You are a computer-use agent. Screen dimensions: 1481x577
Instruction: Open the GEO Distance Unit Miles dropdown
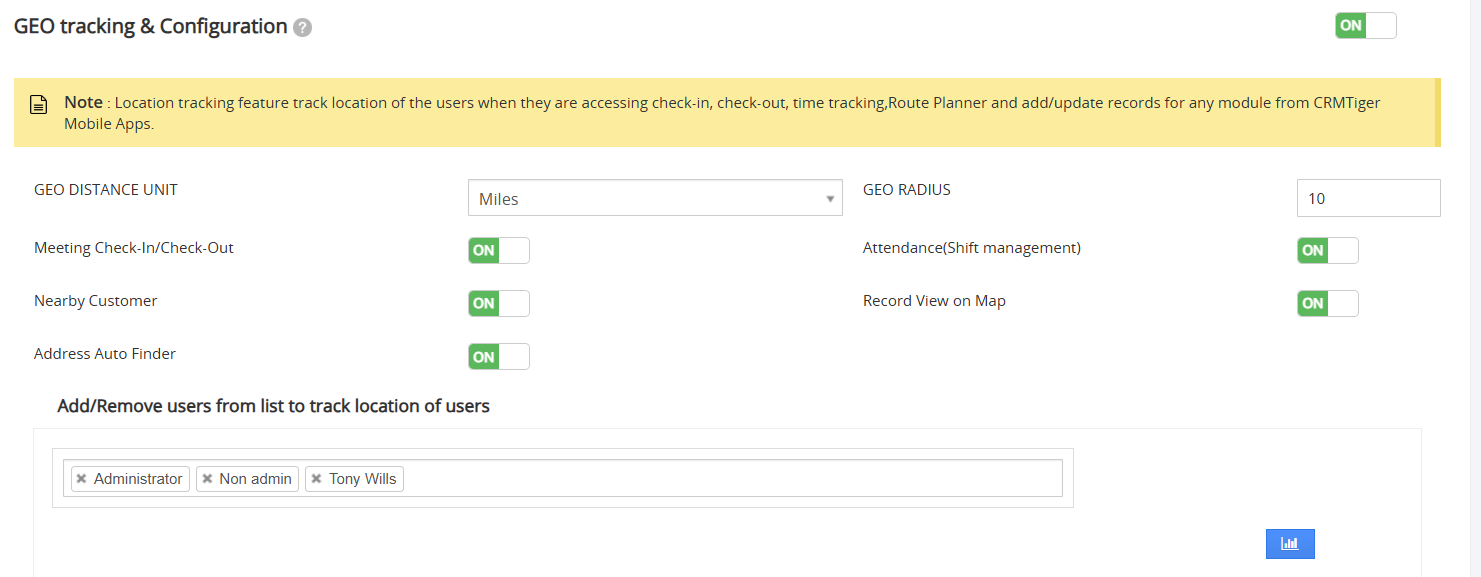point(655,198)
